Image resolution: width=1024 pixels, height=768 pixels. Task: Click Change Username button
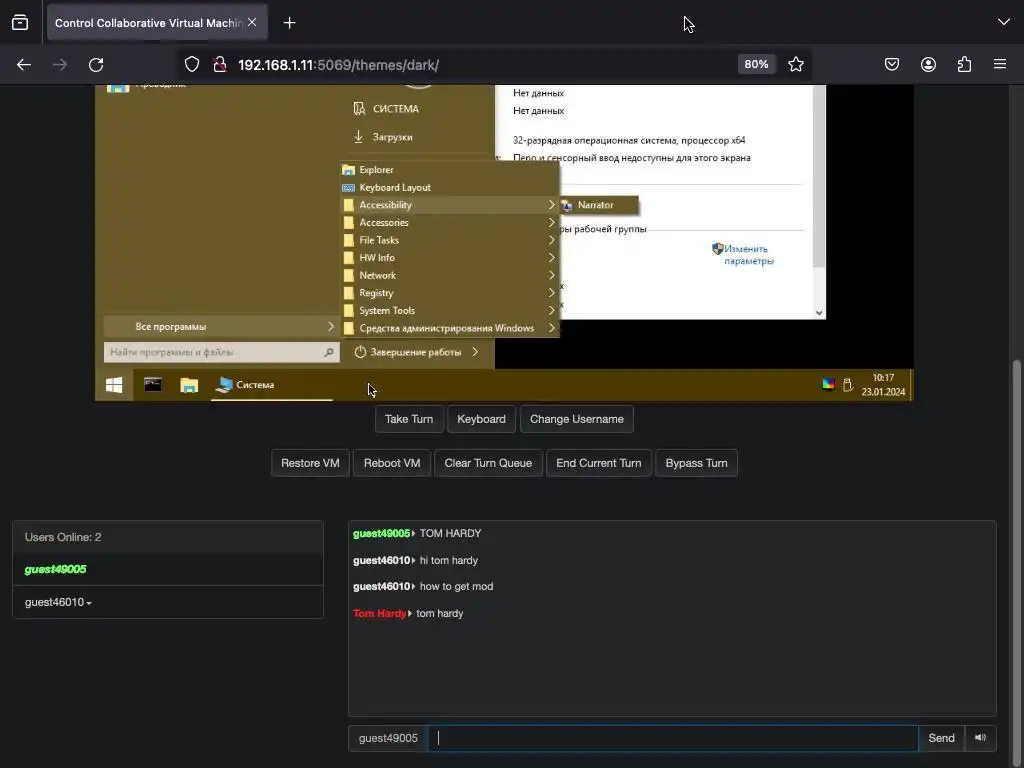(x=577, y=419)
